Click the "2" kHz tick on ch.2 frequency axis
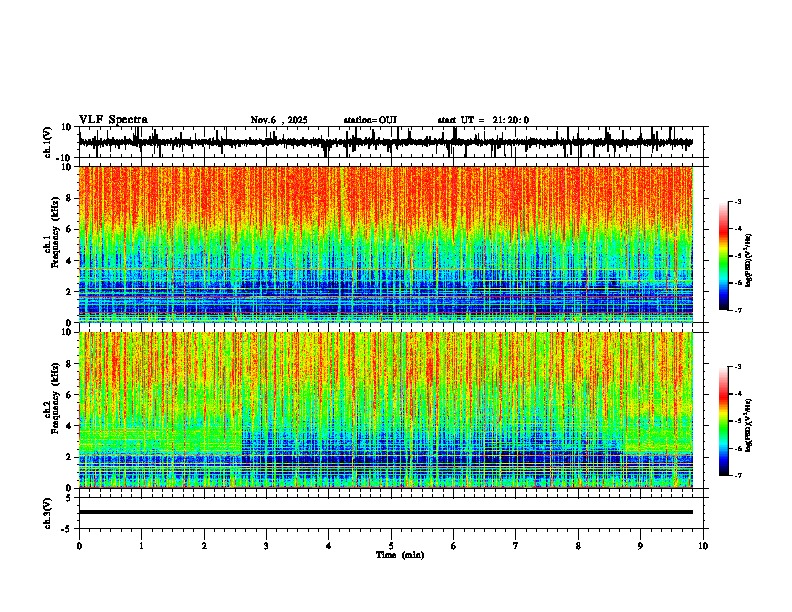Screen dimensions: 792x612 (x=69, y=457)
